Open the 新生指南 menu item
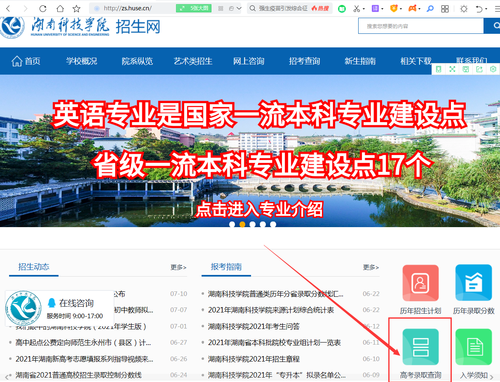This screenshot has width=500, height=382. pos(360,61)
